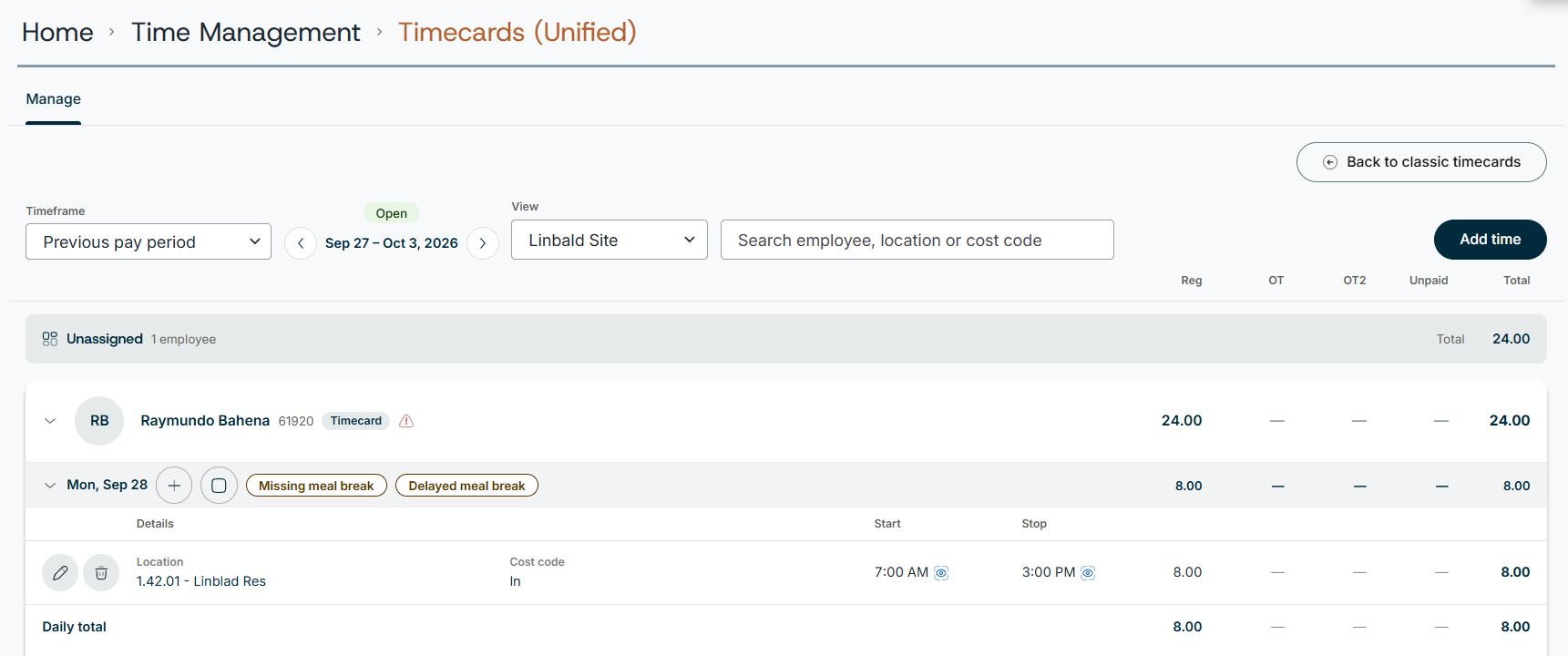The height and width of the screenshot is (656, 1568).
Task: View details eye icon beside 7:00 AM
Action: pos(941,573)
